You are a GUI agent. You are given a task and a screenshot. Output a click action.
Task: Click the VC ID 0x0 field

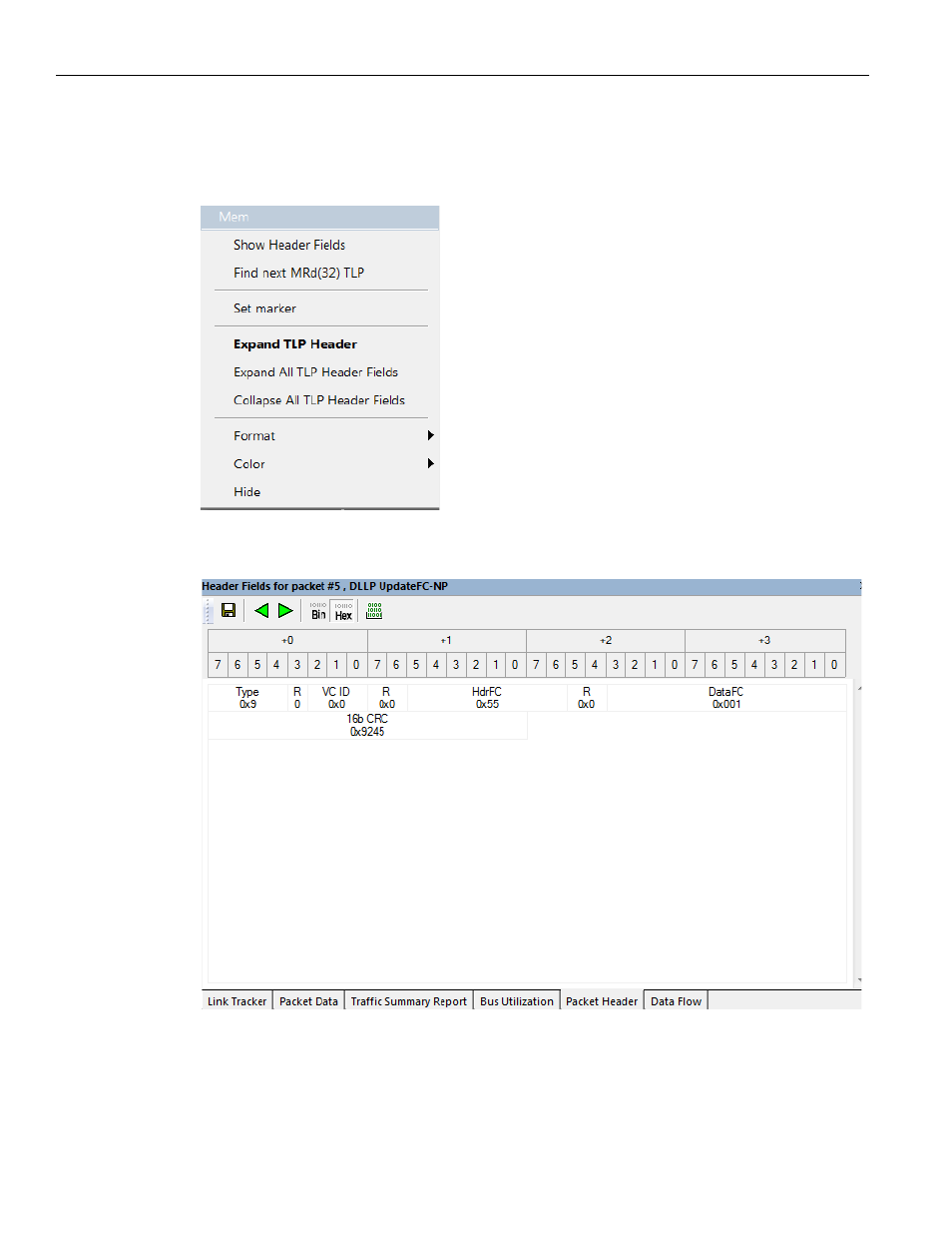(336, 698)
